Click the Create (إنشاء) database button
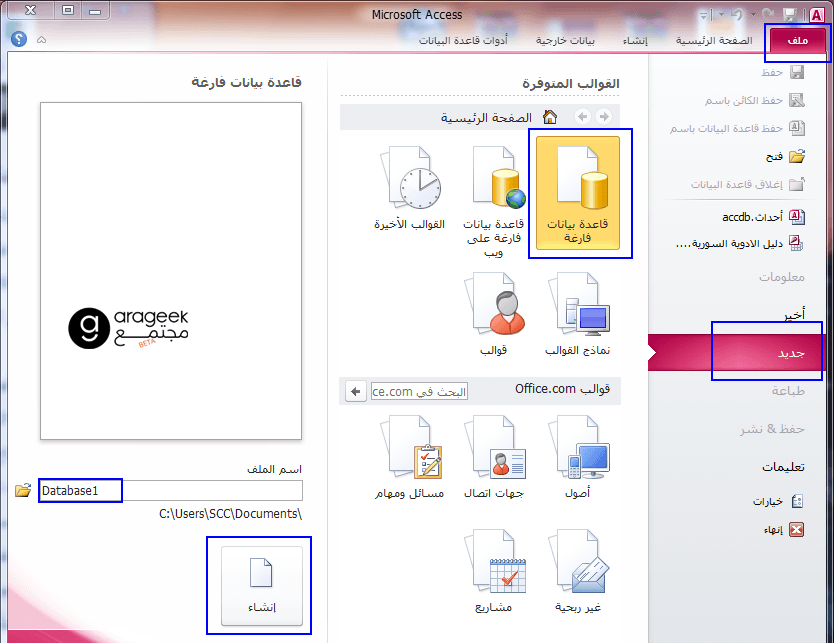The image size is (835, 643). (x=262, y=585)
